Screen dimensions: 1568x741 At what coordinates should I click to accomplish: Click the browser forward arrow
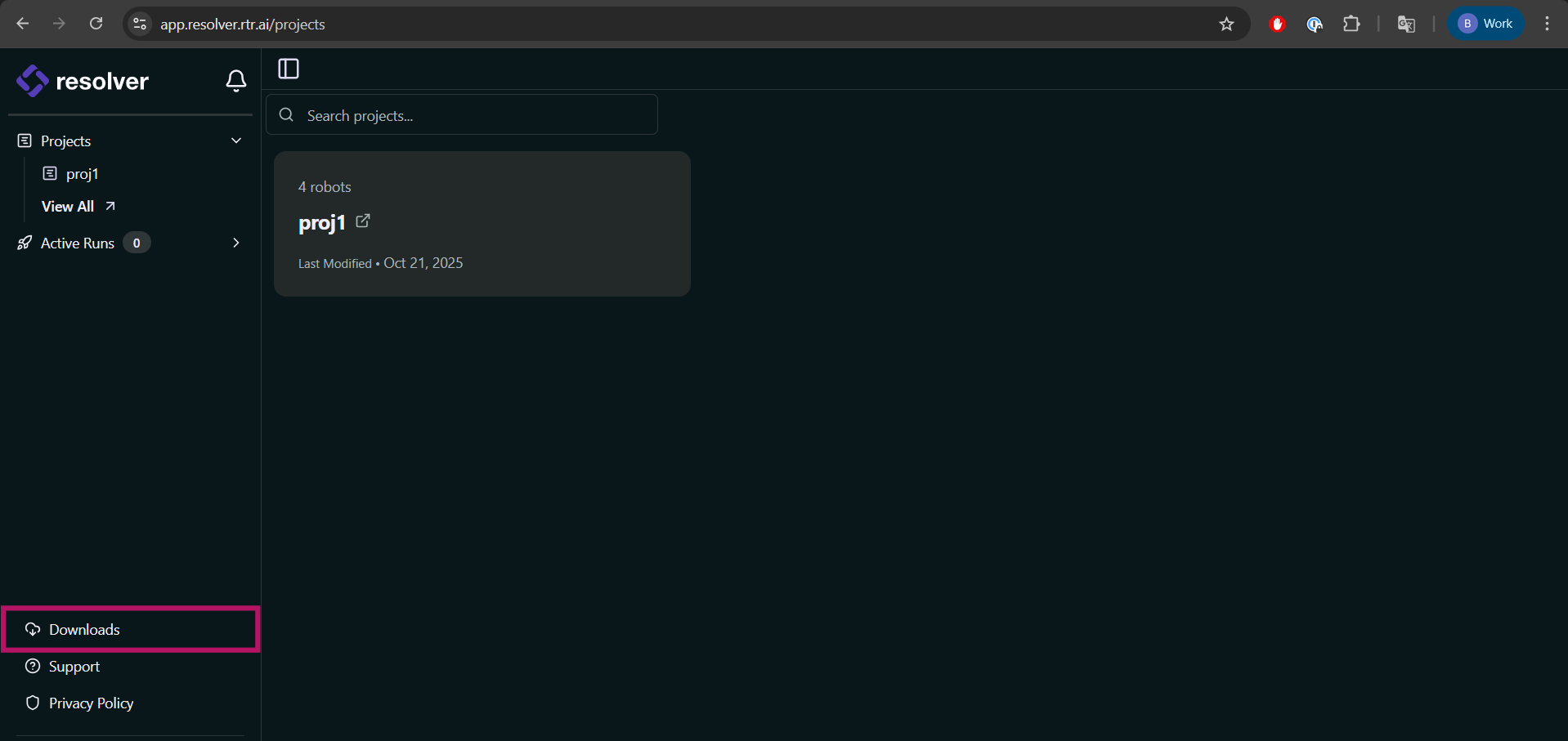click(x=59, y=24)
